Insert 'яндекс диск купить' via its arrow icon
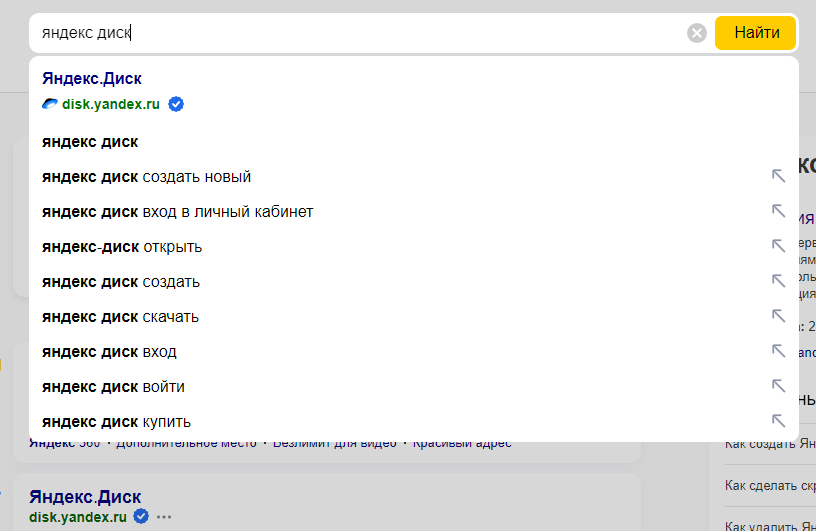The width and height of the screenshot is (816, 531). pos(778,420)
